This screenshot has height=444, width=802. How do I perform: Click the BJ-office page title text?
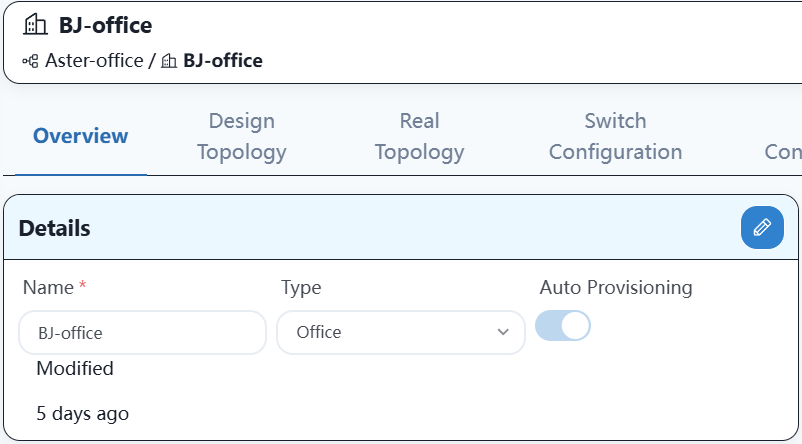105,25
